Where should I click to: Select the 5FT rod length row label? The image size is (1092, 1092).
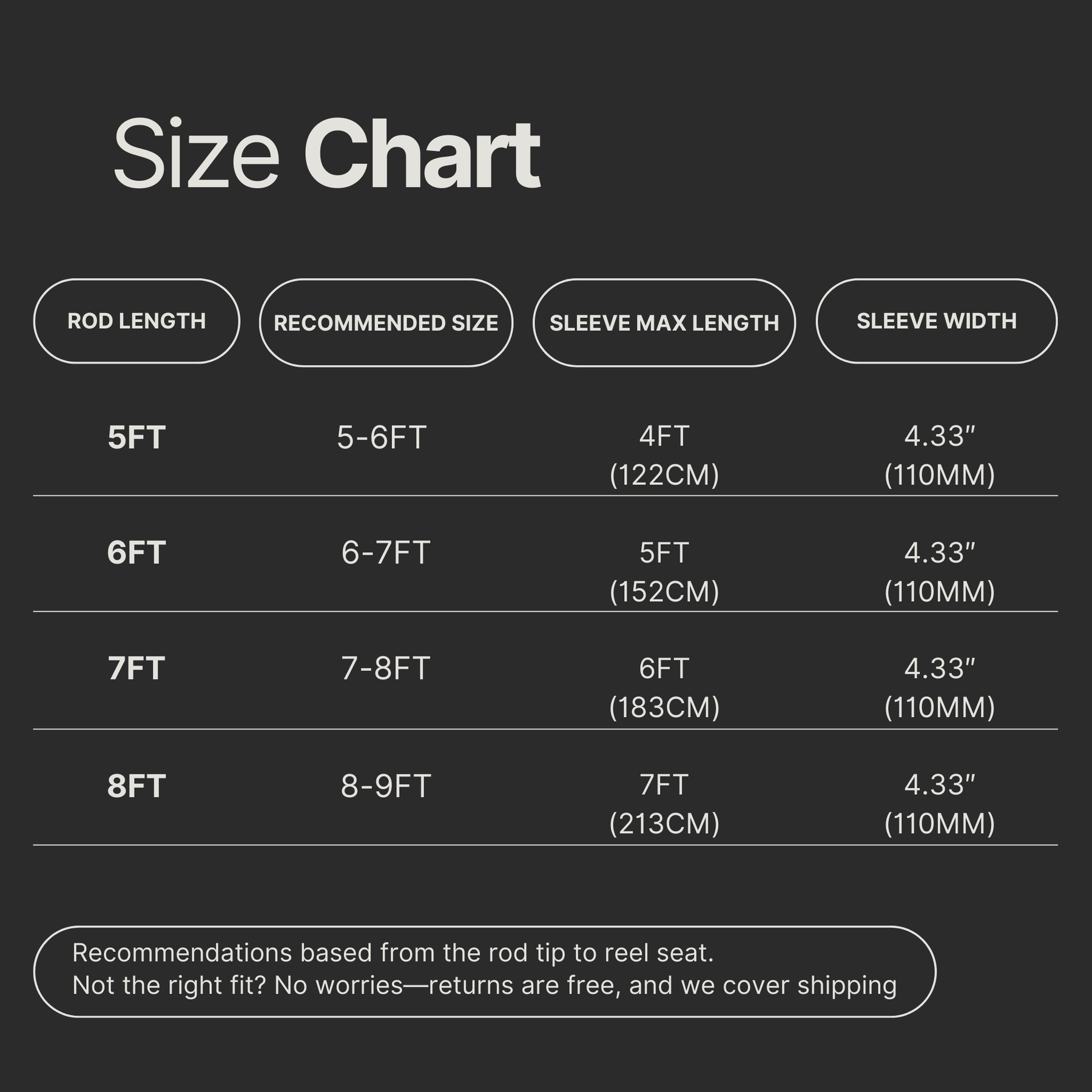[x=136, y=437]
